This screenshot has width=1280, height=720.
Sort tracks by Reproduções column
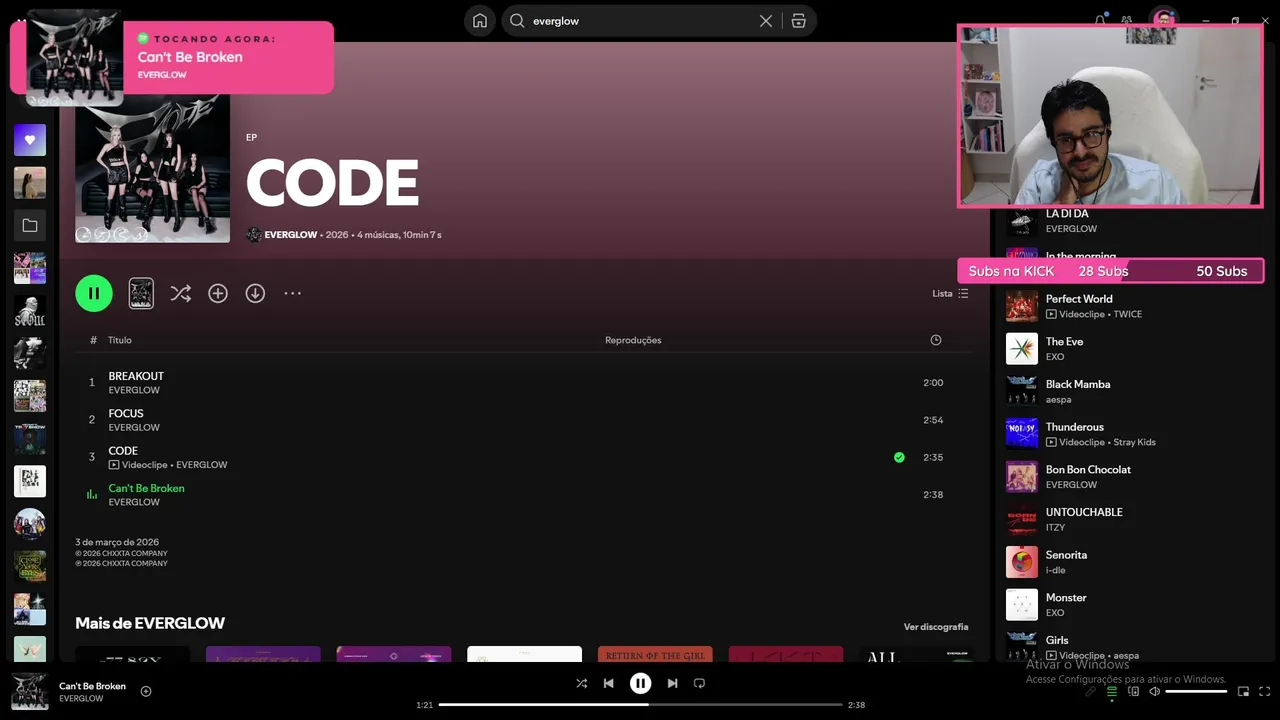click(633, 340)
